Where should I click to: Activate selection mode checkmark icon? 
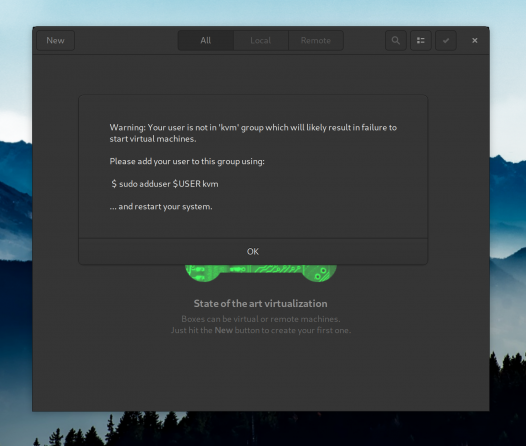[x=446, y=41]
